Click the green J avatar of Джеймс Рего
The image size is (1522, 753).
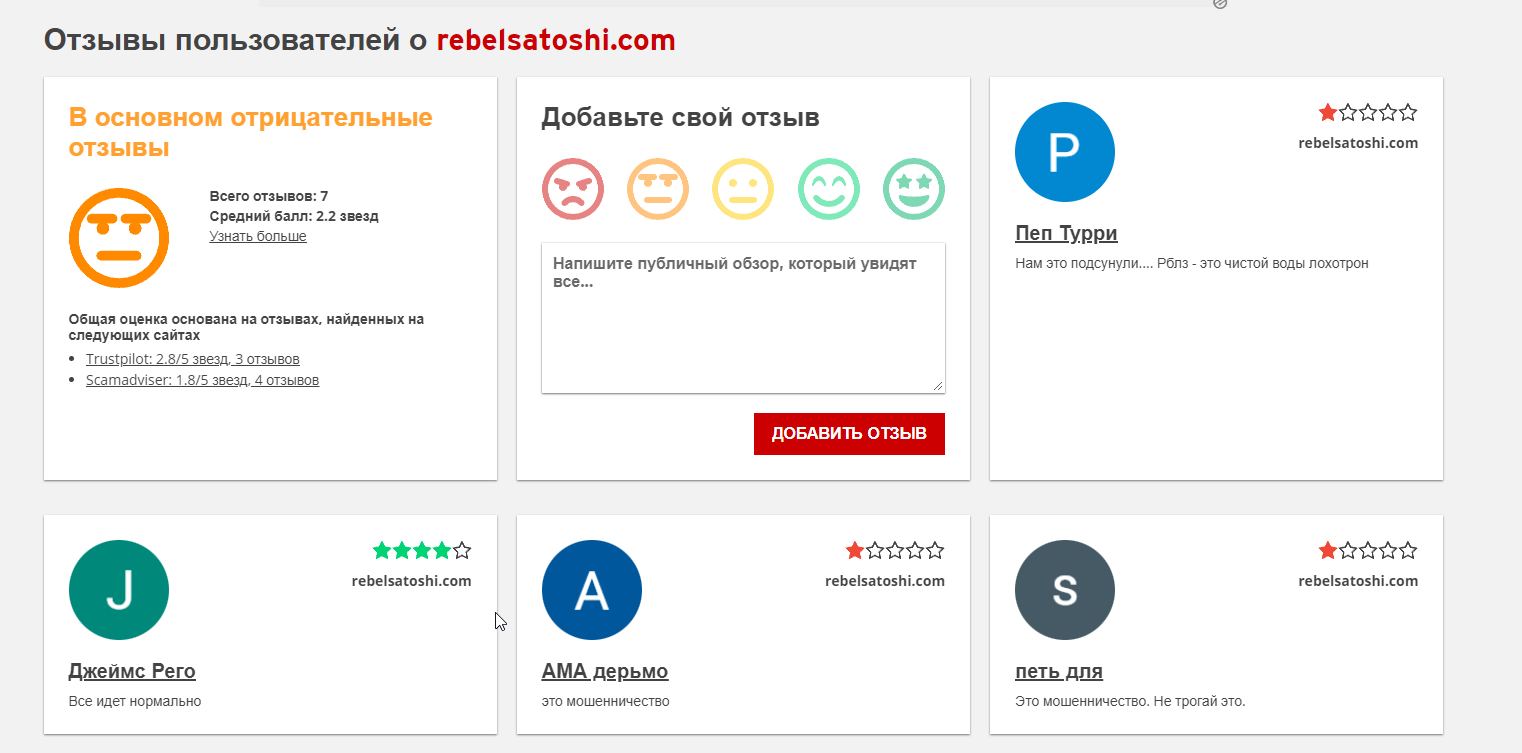tap(119, 590)
